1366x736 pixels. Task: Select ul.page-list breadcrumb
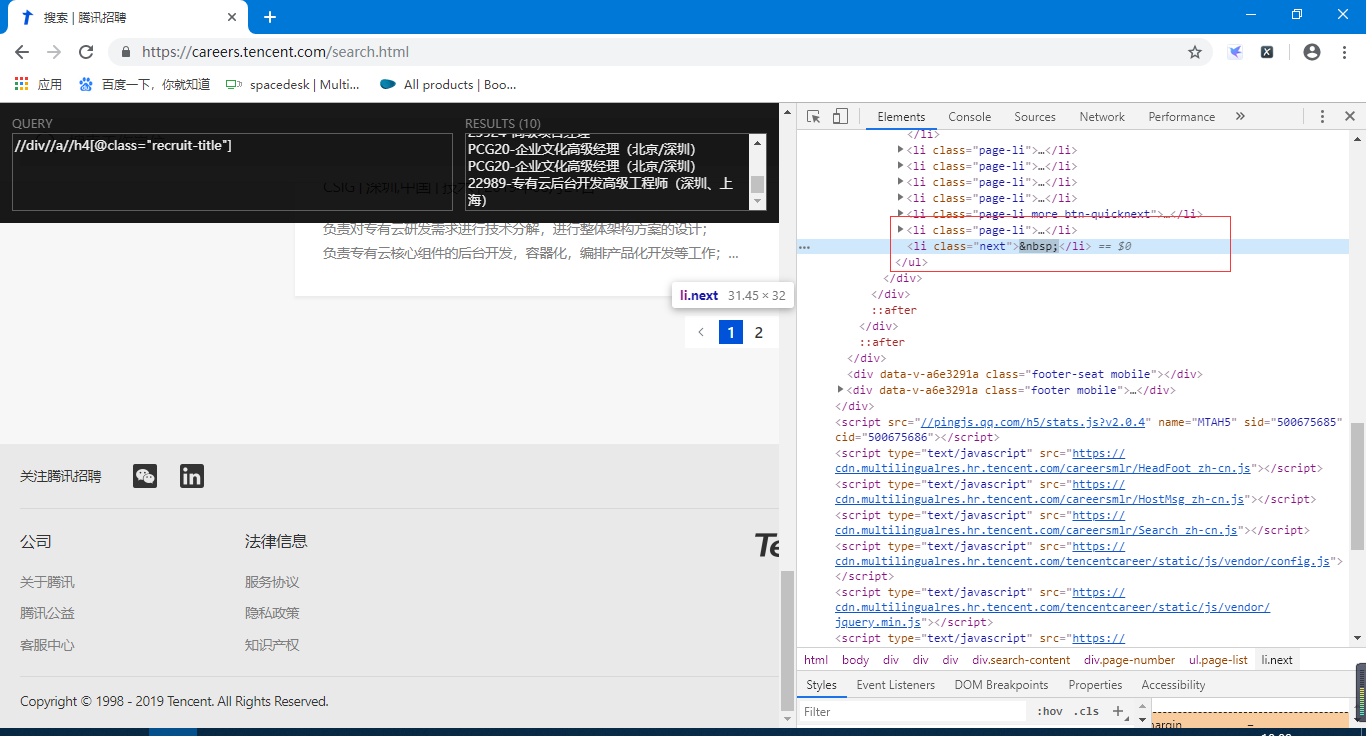coord(1218,660)
